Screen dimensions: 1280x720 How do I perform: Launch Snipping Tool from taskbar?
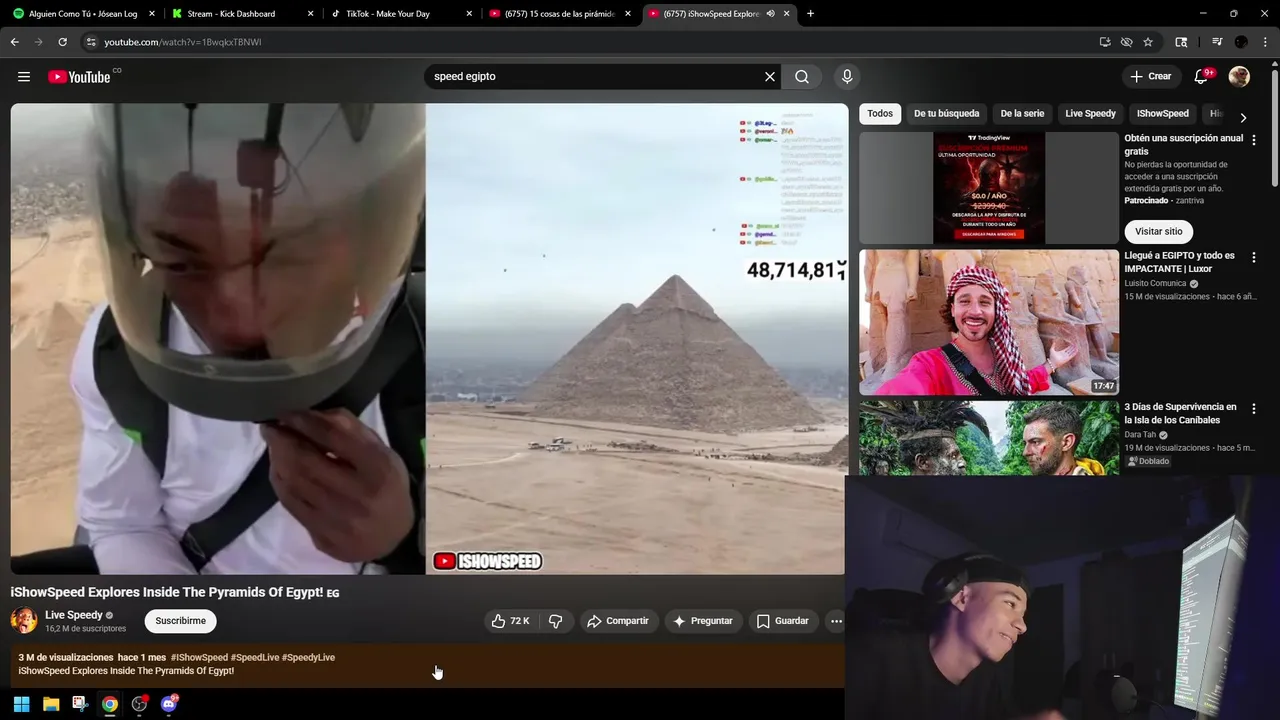80,704
